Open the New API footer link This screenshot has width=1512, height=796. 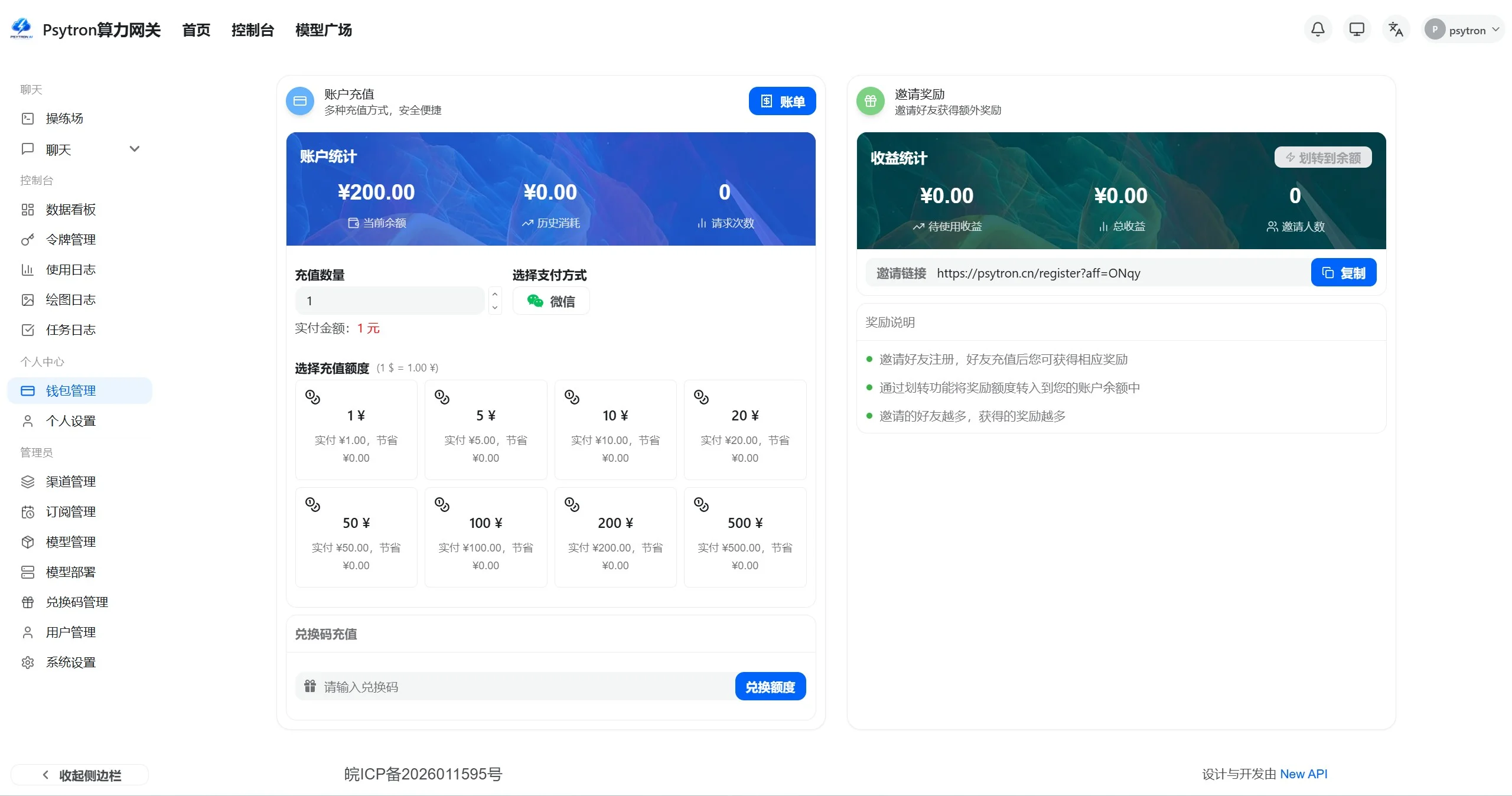(1304, 774)
